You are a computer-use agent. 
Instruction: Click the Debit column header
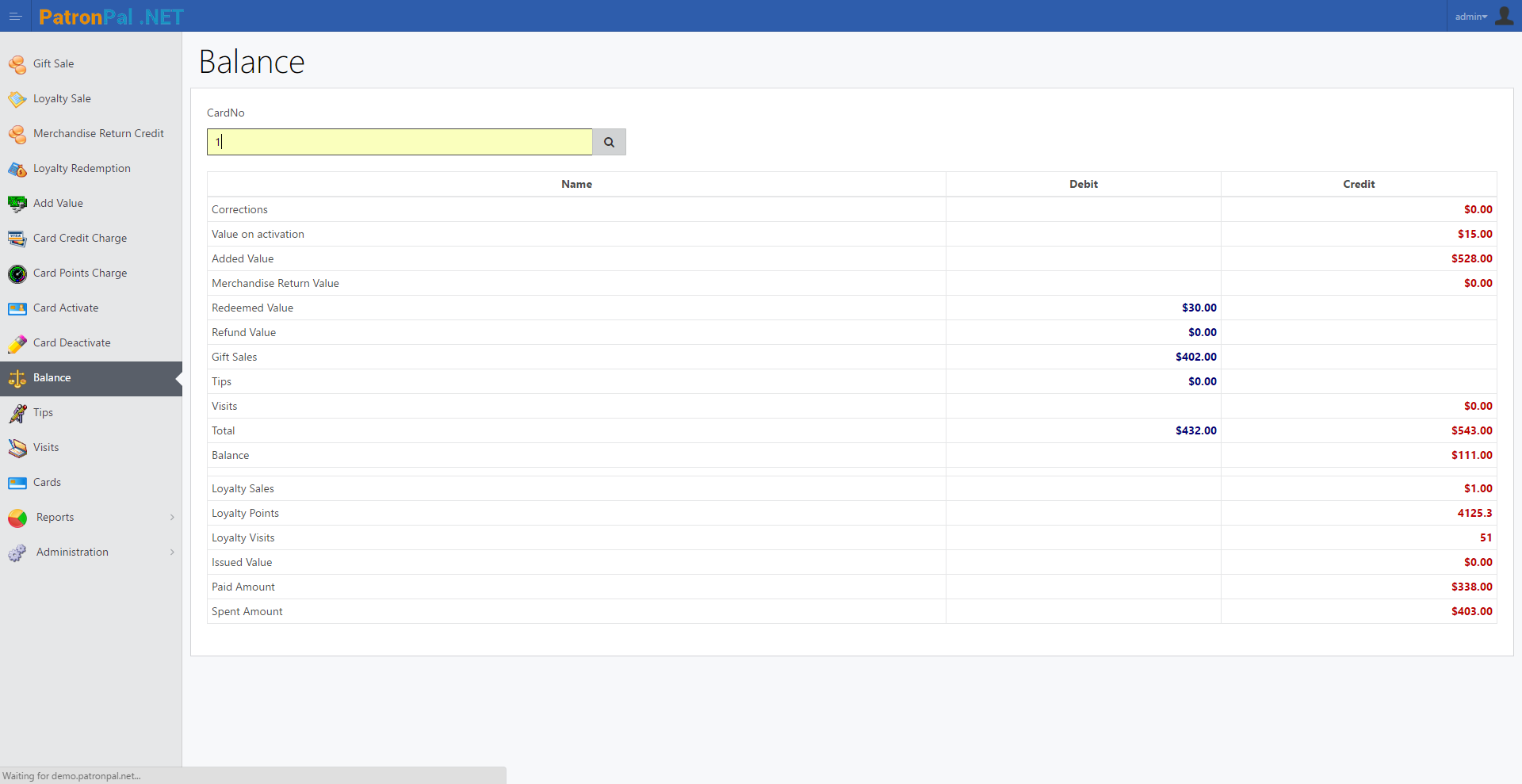click(x=1083, y=184)
